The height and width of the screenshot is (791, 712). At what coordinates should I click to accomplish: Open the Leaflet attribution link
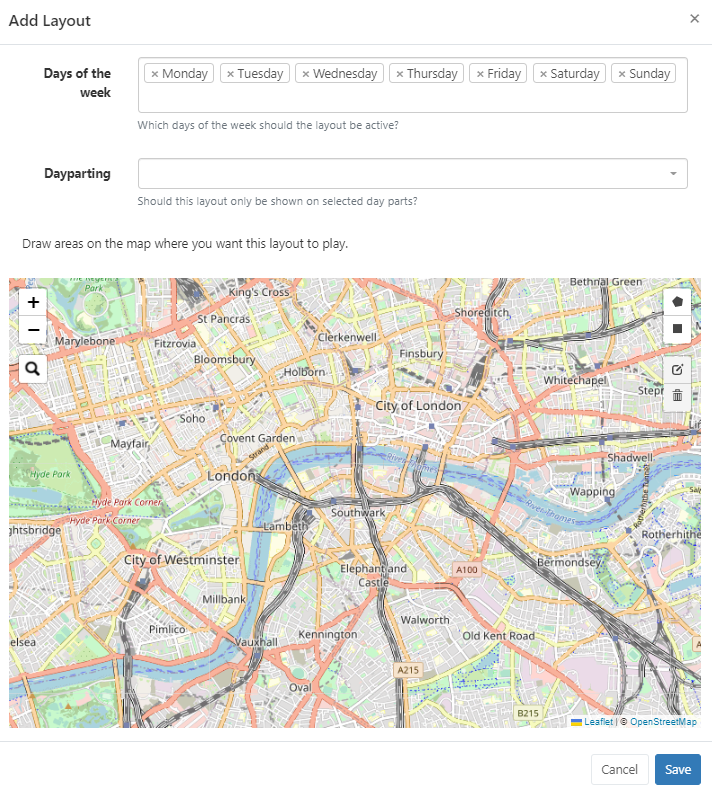click(598, 721)
